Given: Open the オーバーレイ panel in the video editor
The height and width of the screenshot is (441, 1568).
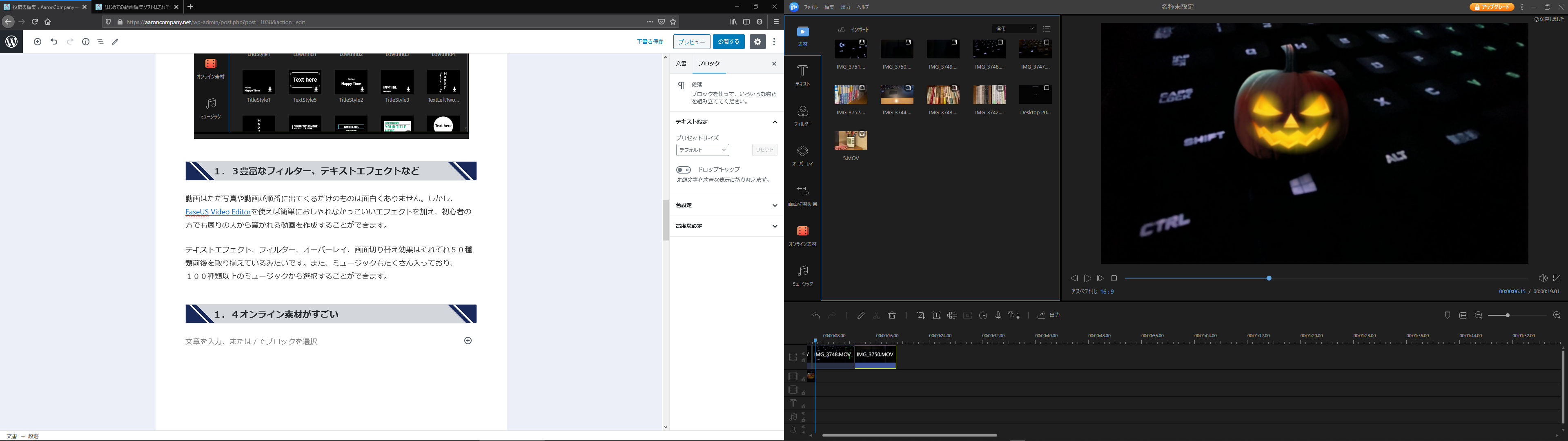Looking at the screenshot, I should pyautogui.click(x=802, y=156).
